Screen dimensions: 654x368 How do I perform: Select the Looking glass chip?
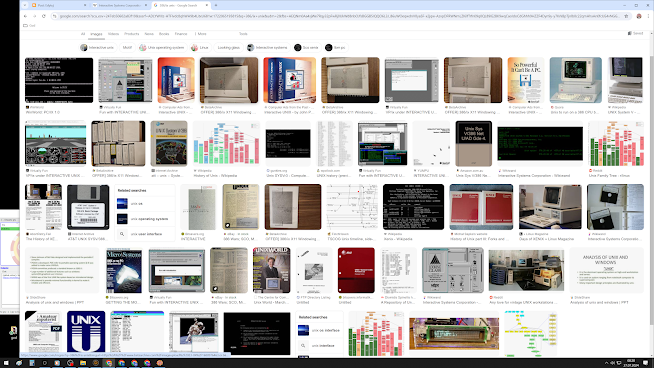click(229, 48)
